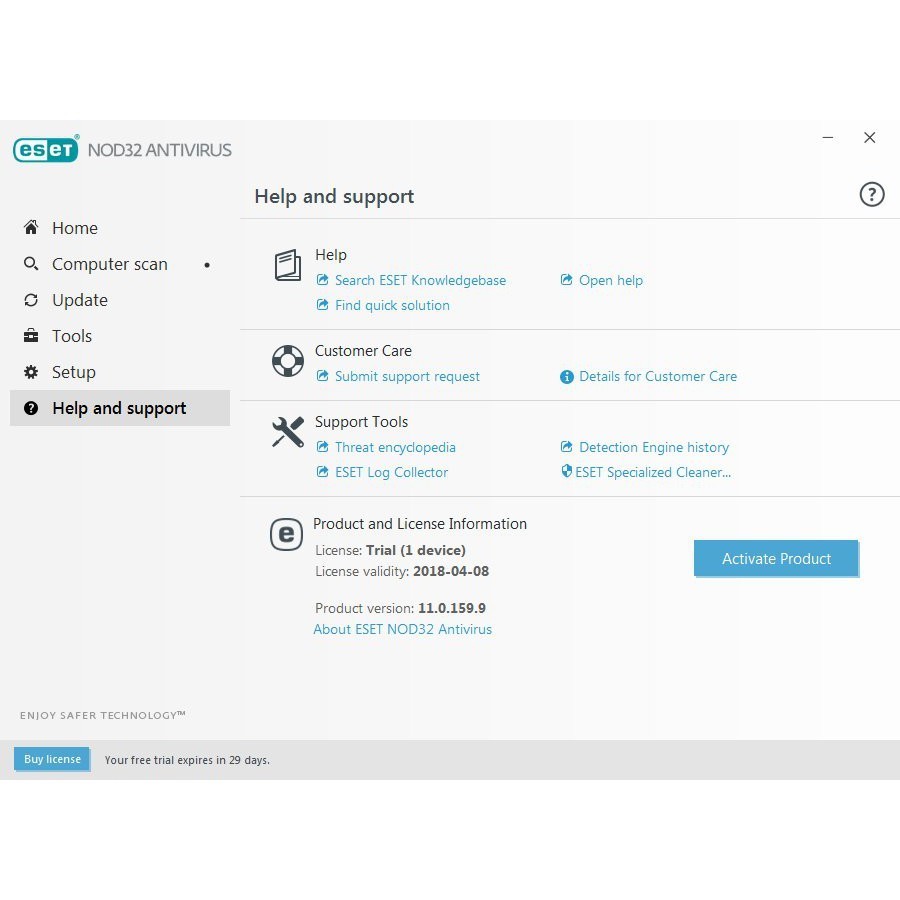Open the Computer scan section

pos(109,264)
